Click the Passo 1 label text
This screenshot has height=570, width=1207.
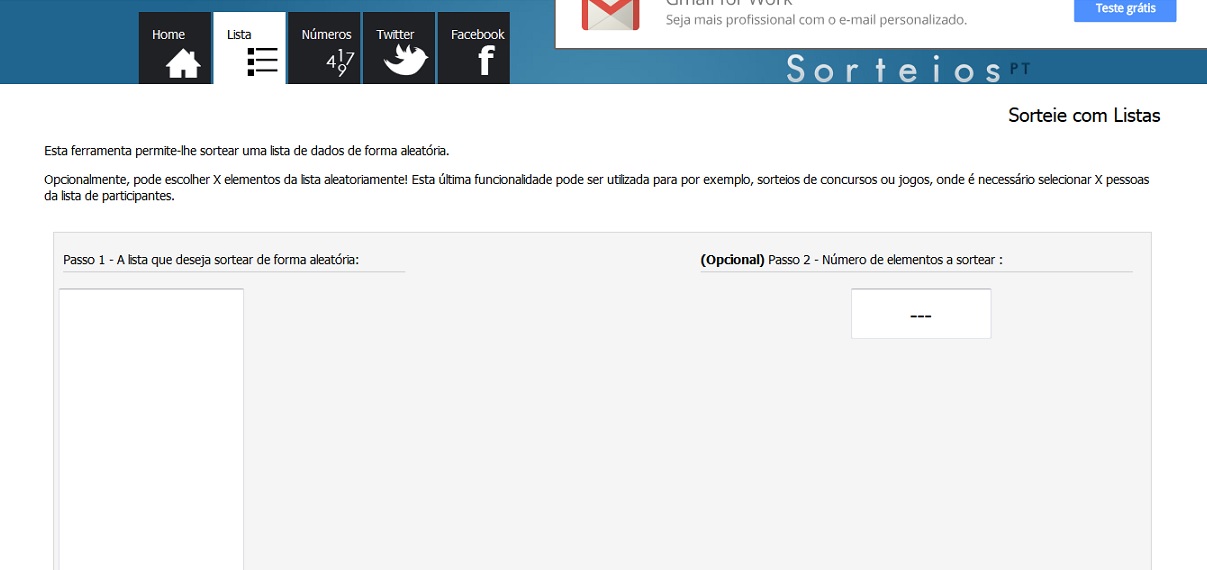pos(211,260)
